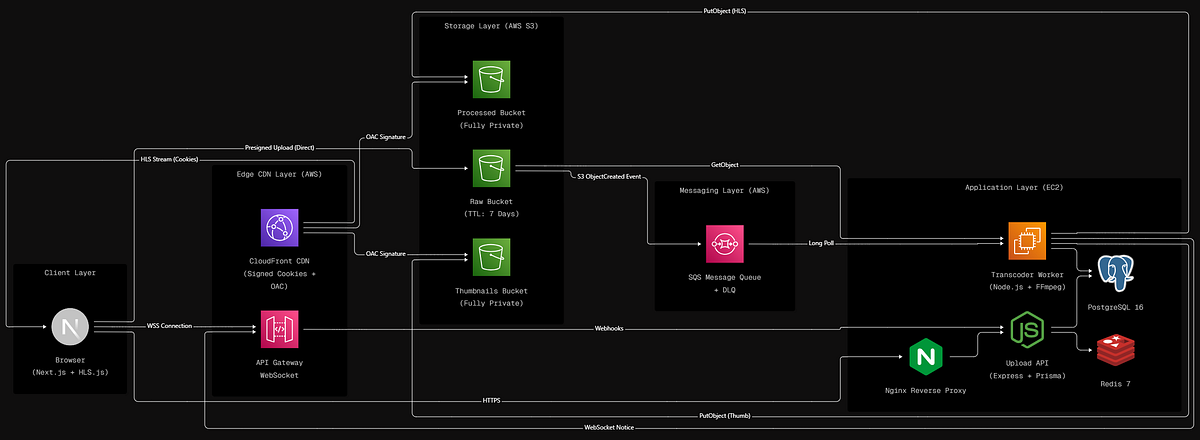The image size is (1200, 440).
Task: Click the Browser Next.js node icon
Action: point(70,327)
